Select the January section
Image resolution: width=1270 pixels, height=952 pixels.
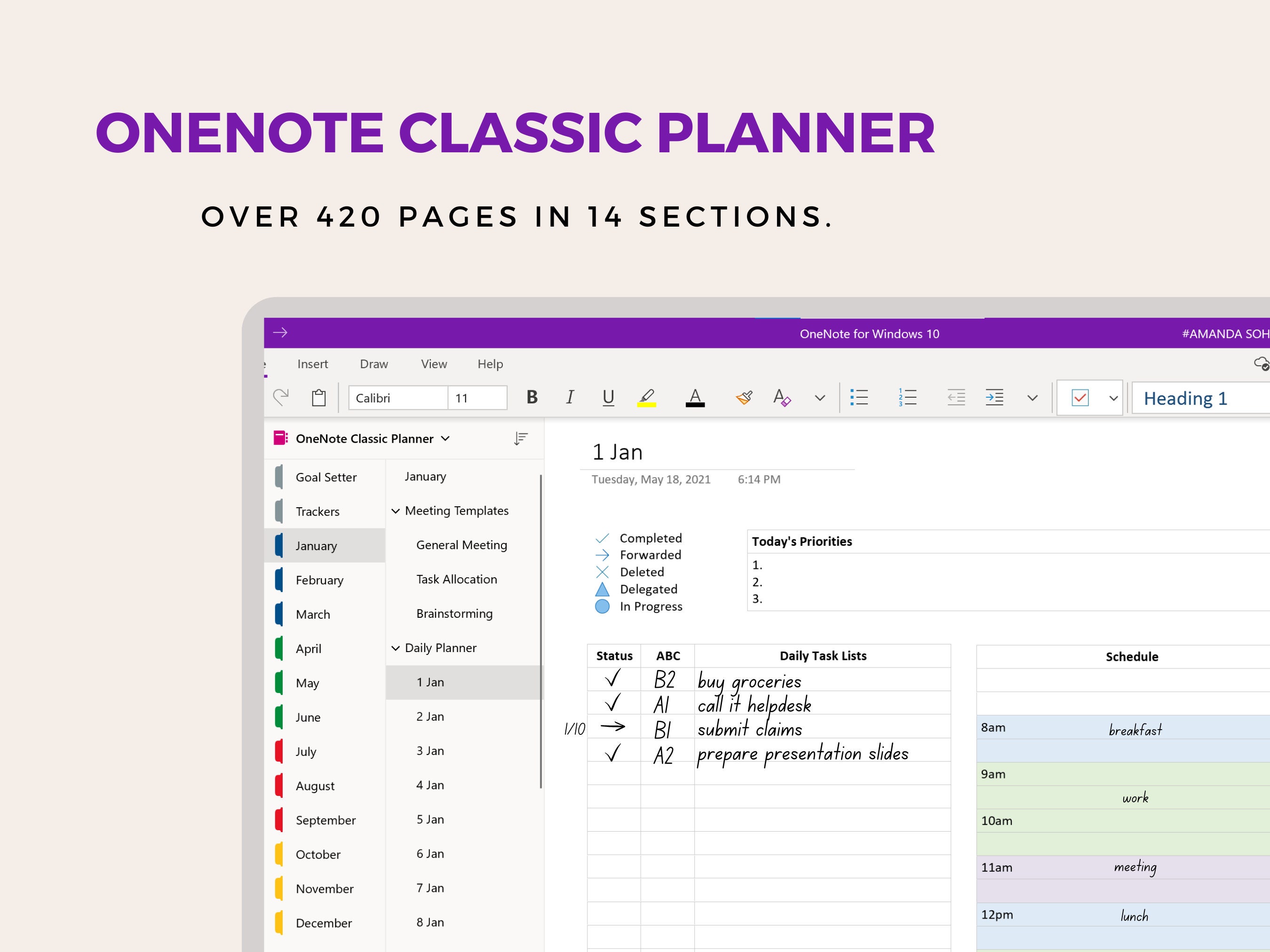click(315, 545)
